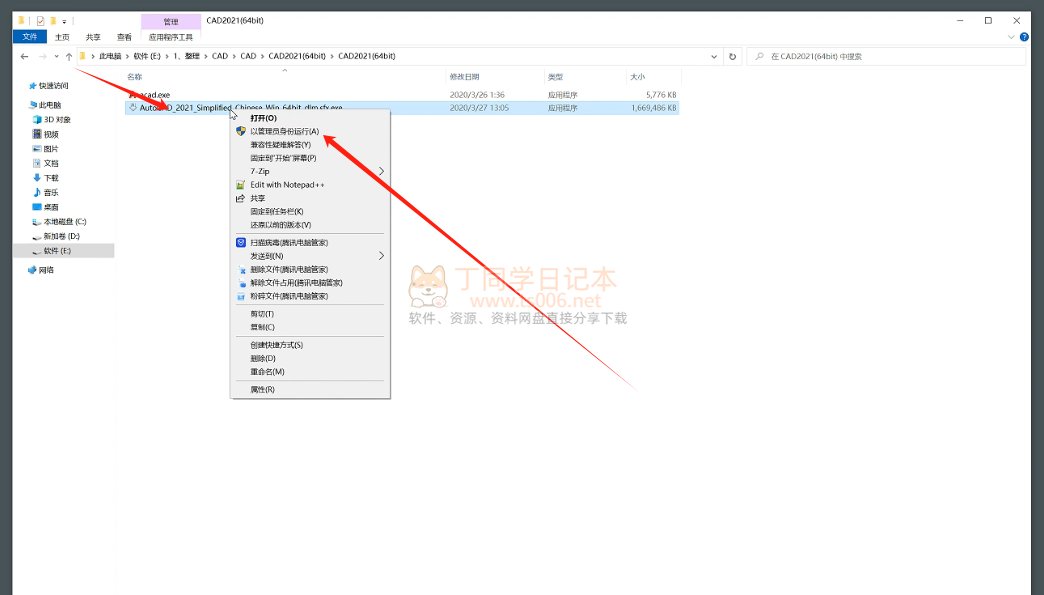Open the address bar history dropdown
This screenshot has height=595, width=1044.
716,57
